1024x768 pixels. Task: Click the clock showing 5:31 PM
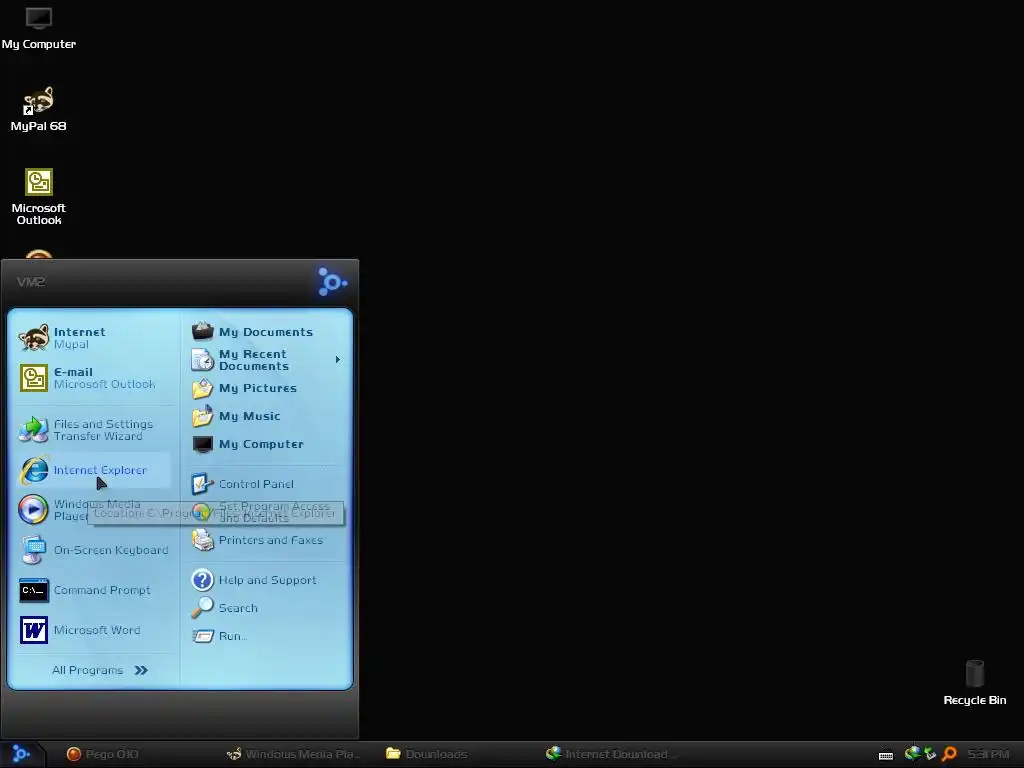988,754
